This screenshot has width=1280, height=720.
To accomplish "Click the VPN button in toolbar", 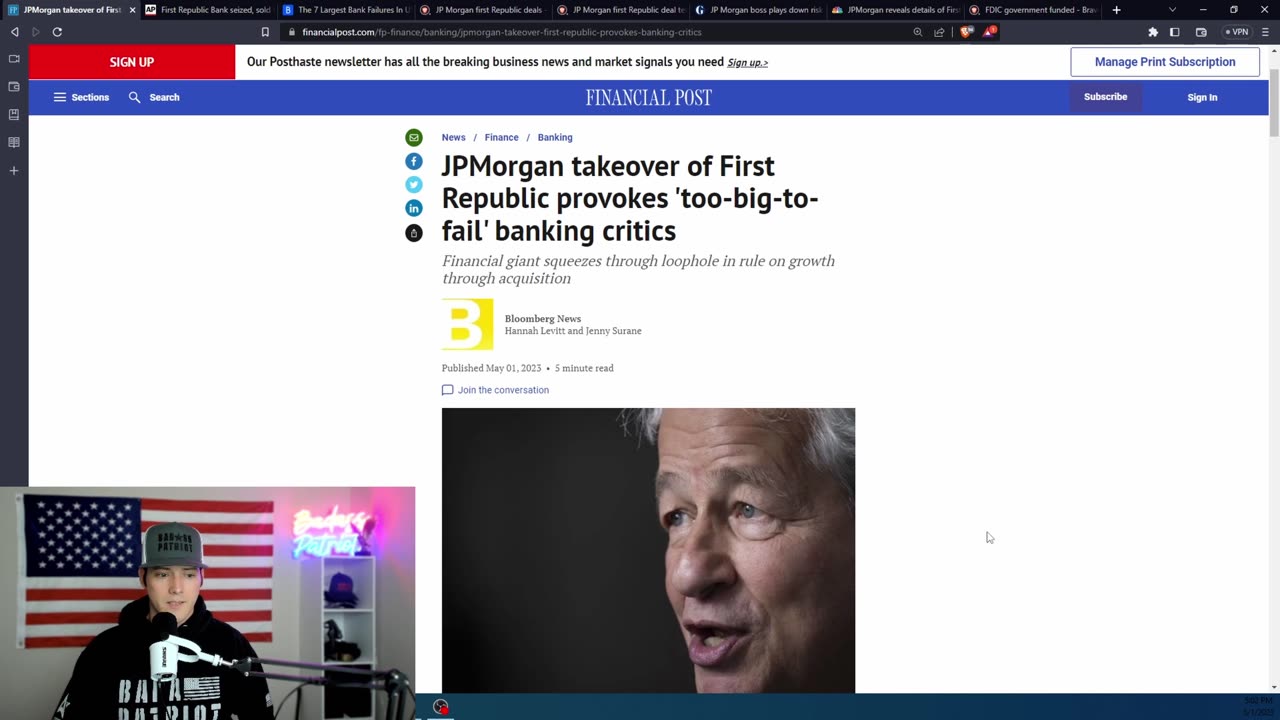I will [1237, 32].
